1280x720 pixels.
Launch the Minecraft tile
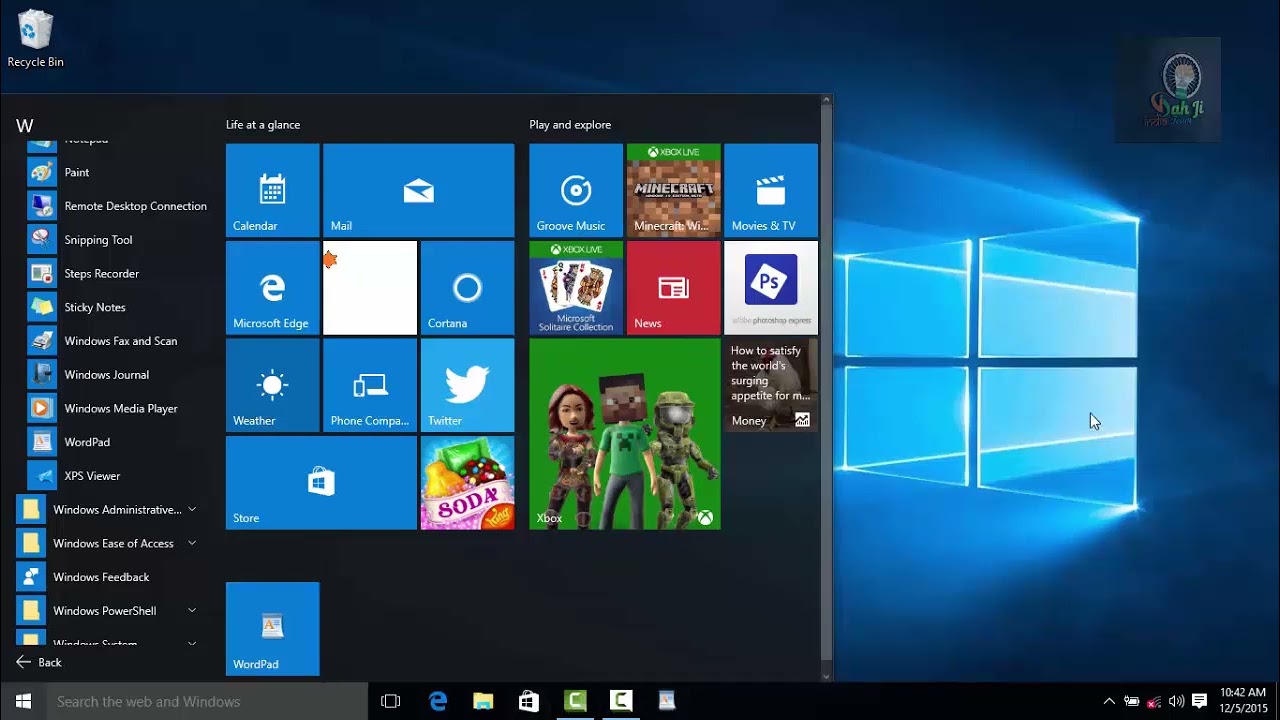[x=673, y=190]
